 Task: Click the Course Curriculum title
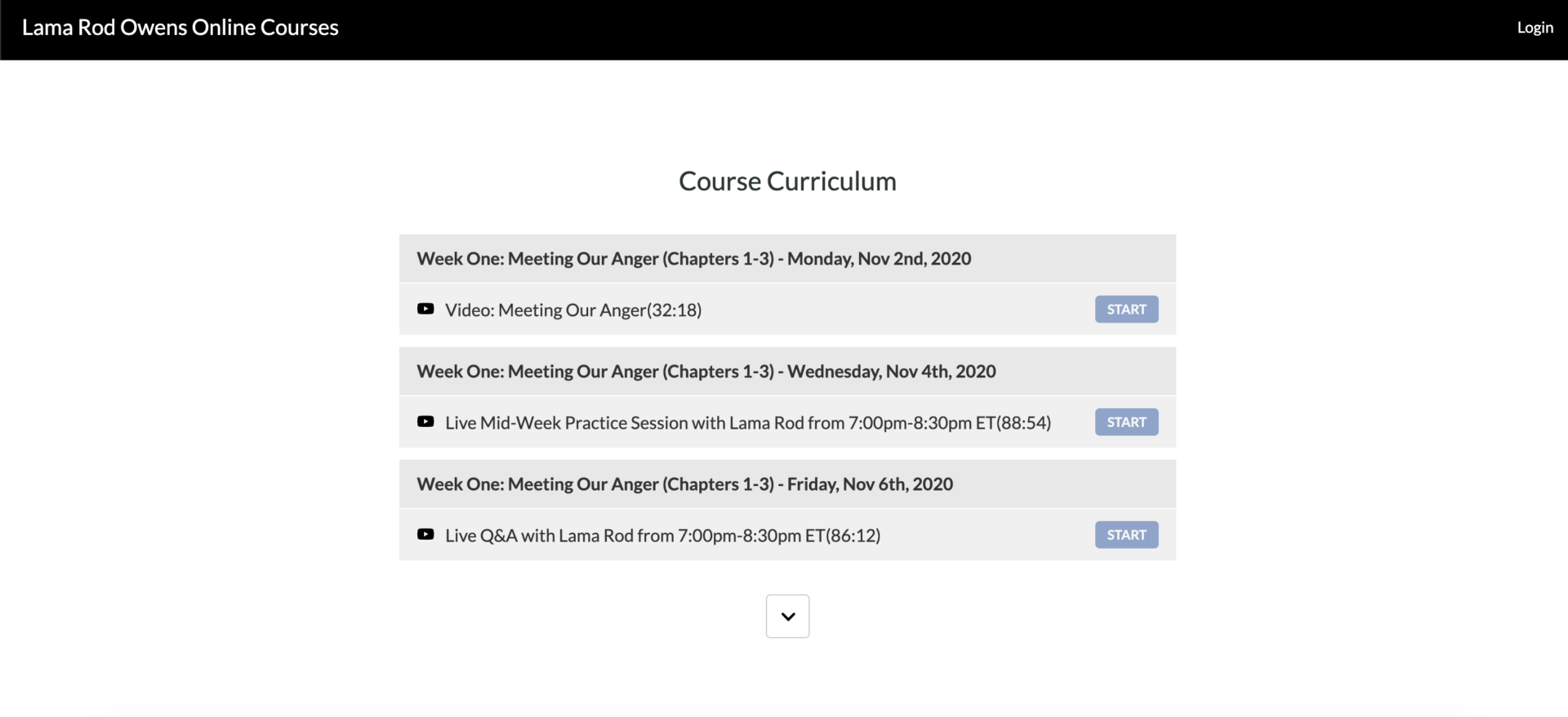click(786, 180)
